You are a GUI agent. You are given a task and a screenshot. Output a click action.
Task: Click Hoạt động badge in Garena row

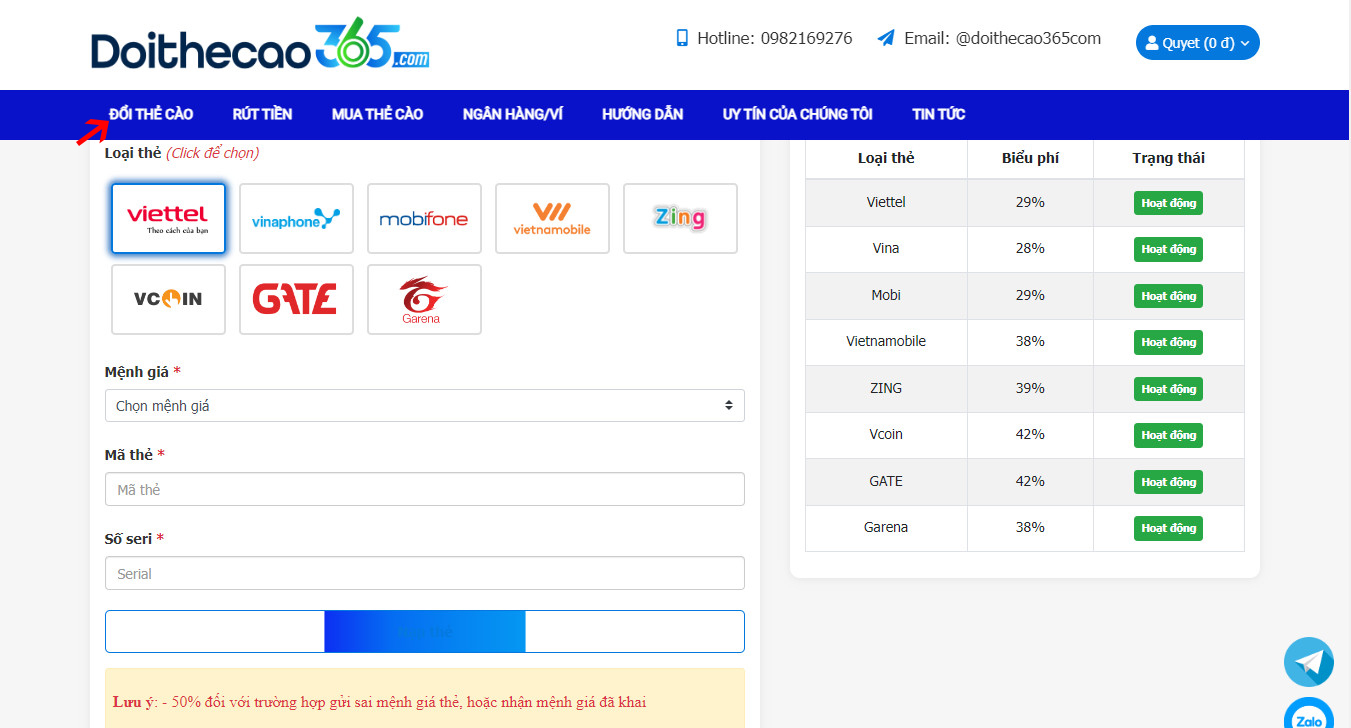point(1168,528)
